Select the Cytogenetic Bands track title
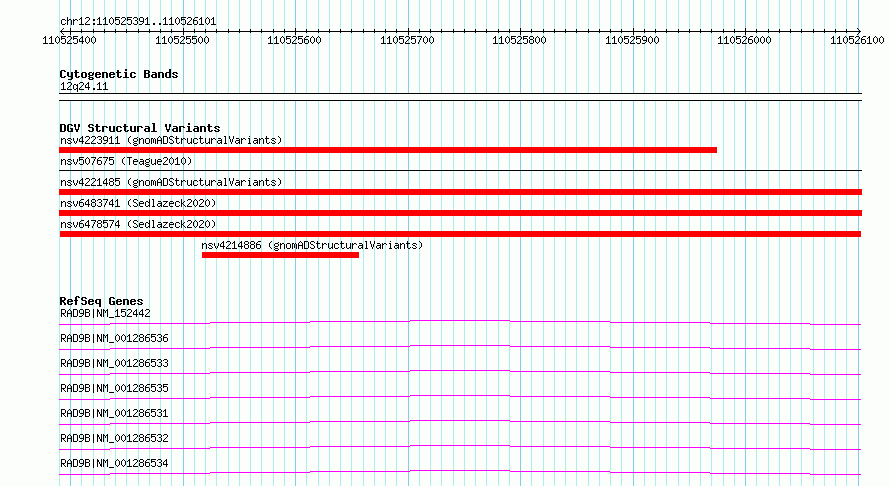 [119, 74]
